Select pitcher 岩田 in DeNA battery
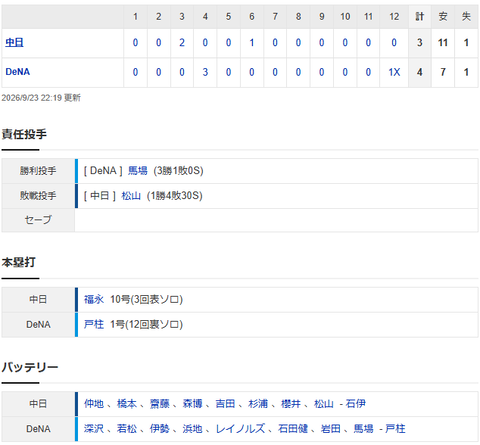This screenshot has width=480, height=445. click(331, 429)
